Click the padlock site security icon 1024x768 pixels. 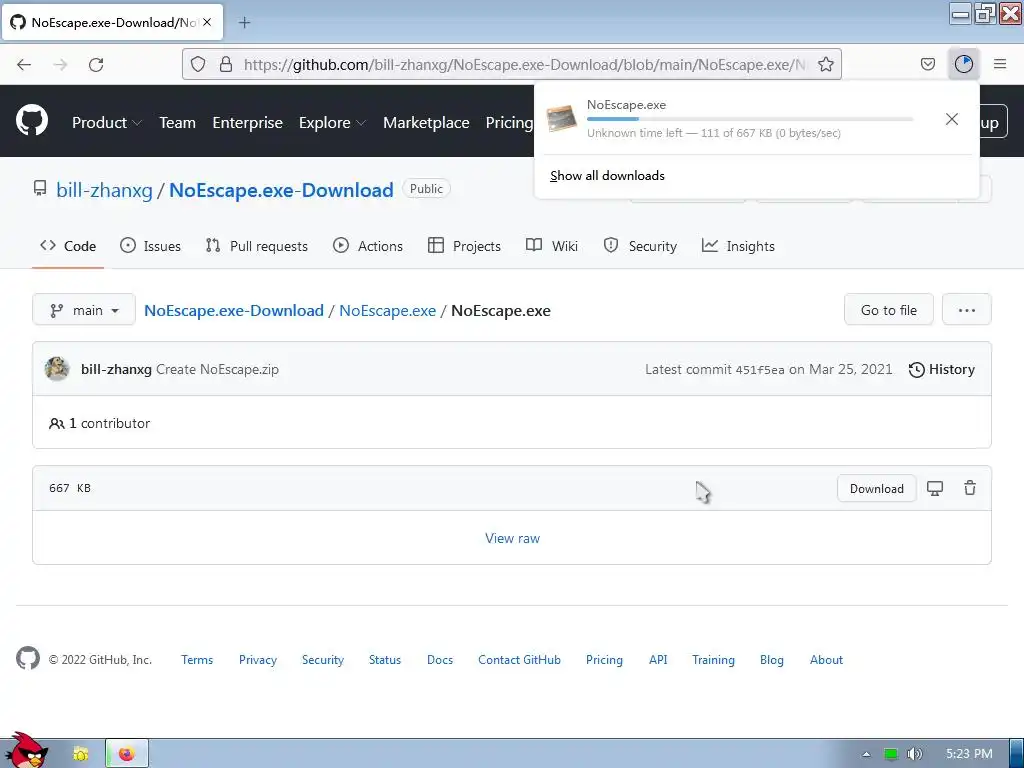(226, 64)
